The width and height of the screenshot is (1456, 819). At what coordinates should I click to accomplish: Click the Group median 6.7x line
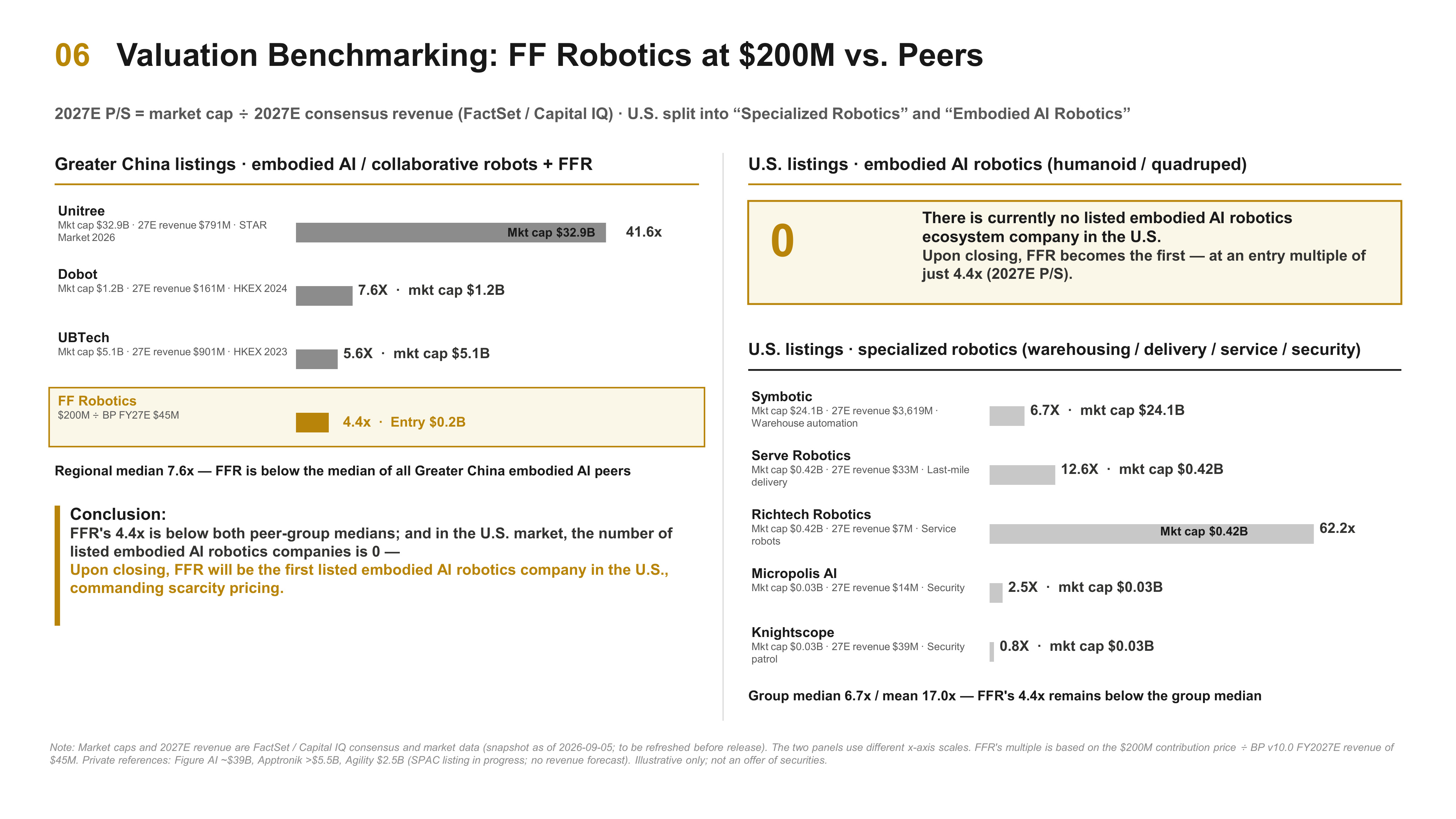pyautogui.click(x=1005, y=696)
